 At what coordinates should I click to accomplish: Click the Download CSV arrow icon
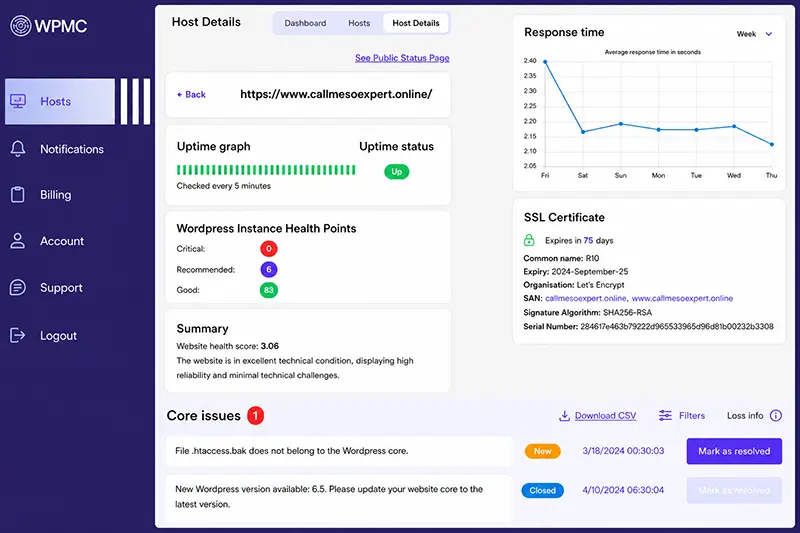564,416
